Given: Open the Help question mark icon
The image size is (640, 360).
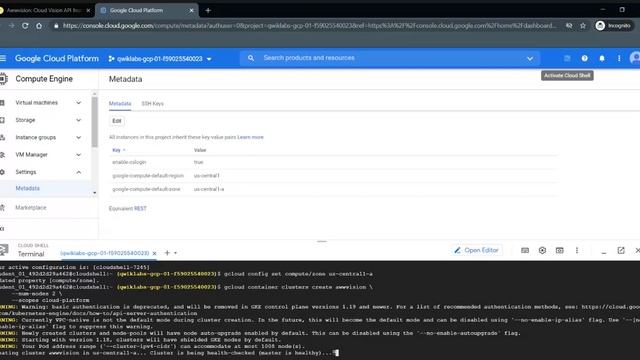Looking at the screenshot, I should coord(584,58).
